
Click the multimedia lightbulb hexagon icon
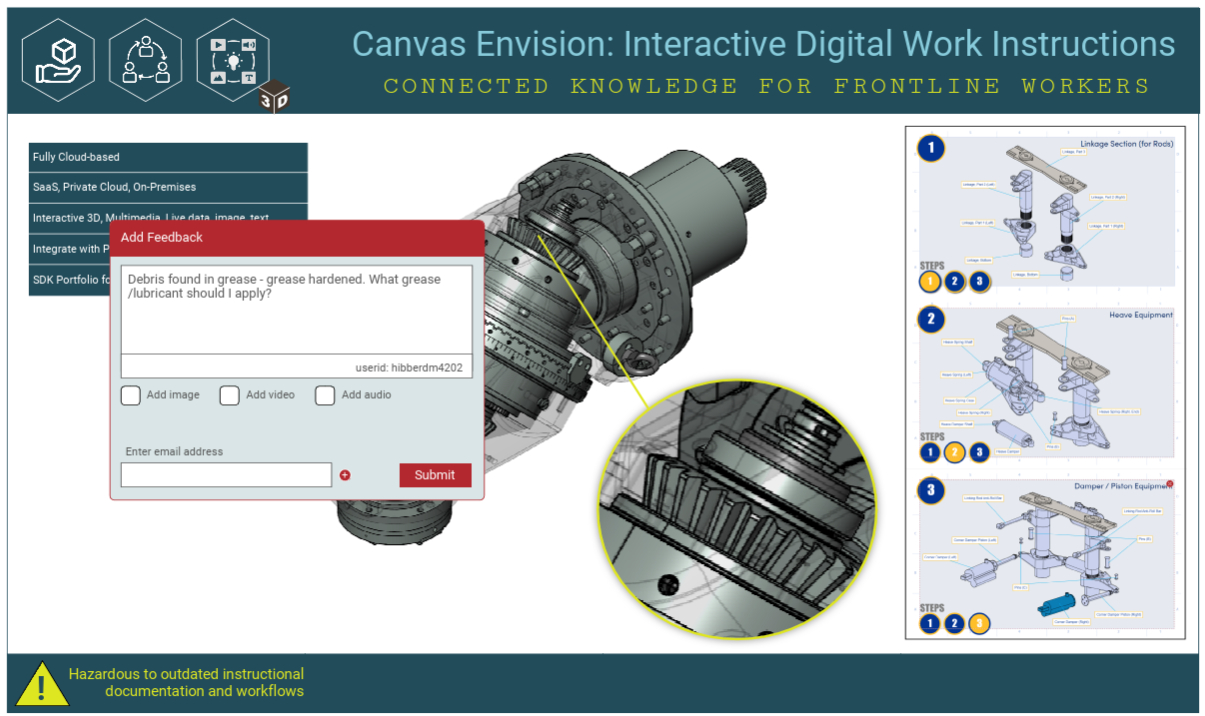coord(233,61)
